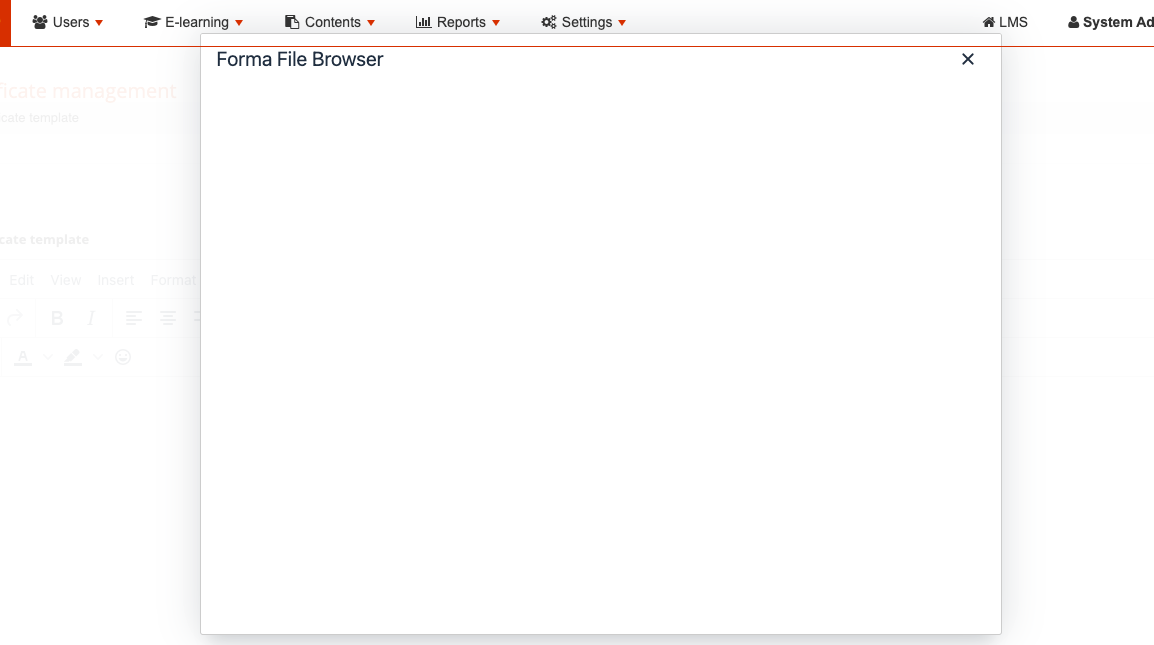1154x645 pixels.
Task: Align text left in the editor
Action: pos(134,318)
